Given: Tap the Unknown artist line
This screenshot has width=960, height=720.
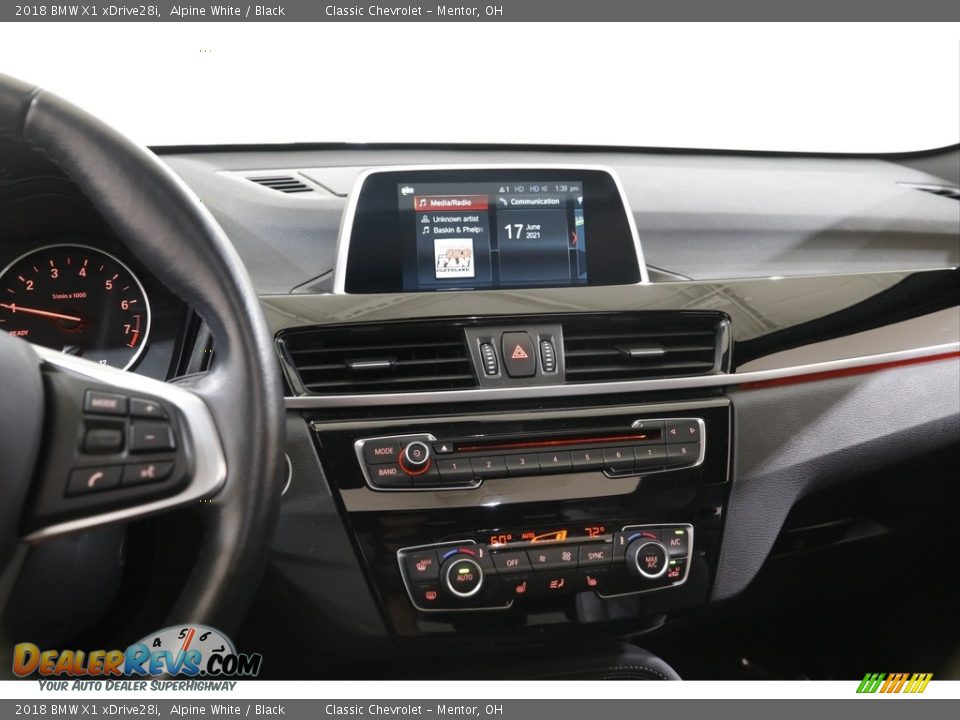Looking at the screenshot, I should point(450,219).
